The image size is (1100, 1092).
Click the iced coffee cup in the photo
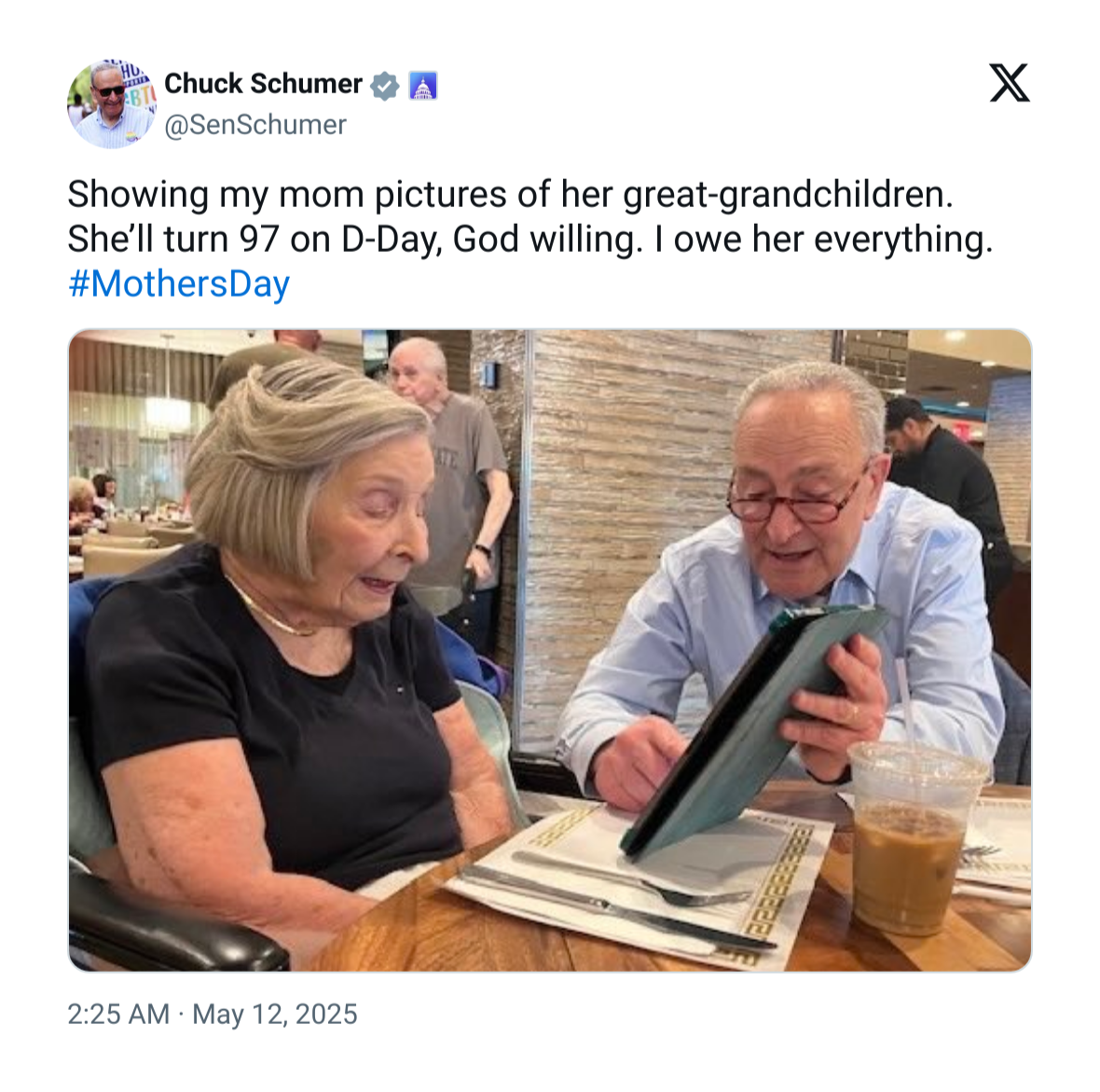click(x=914, y=838)
